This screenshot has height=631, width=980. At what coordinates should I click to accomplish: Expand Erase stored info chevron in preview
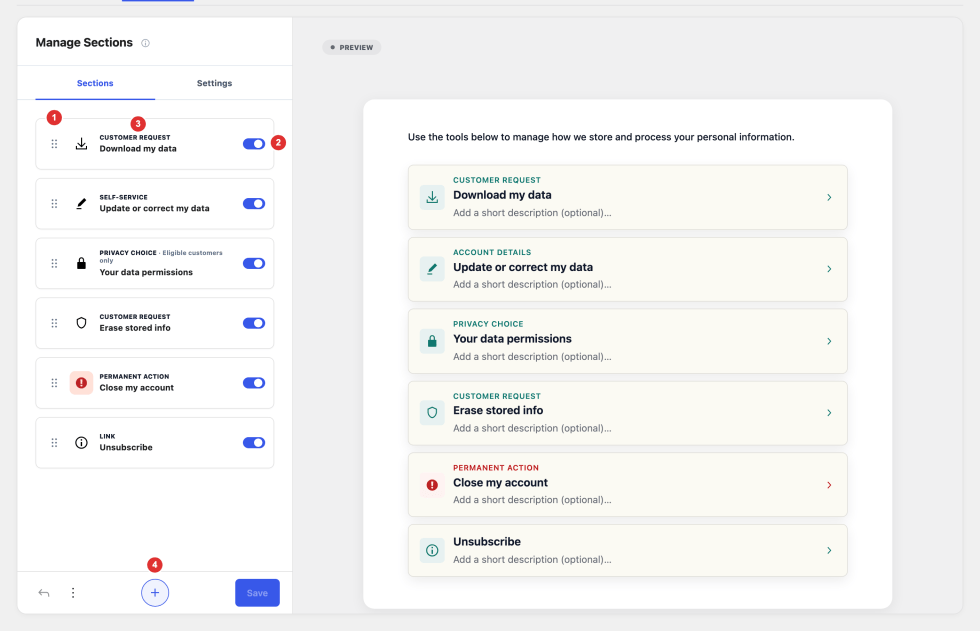pyautogui.click(x=829, y=413)
